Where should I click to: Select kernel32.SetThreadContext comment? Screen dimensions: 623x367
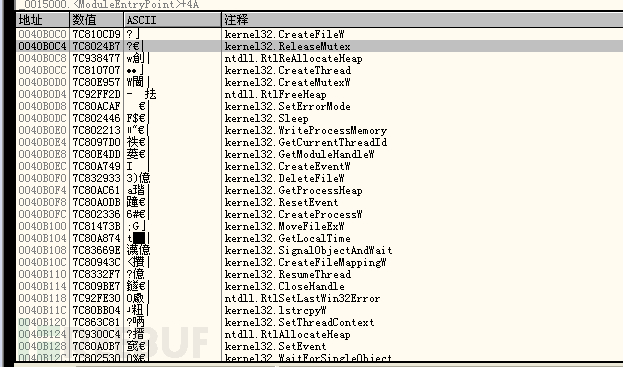(x=300, y=322)
